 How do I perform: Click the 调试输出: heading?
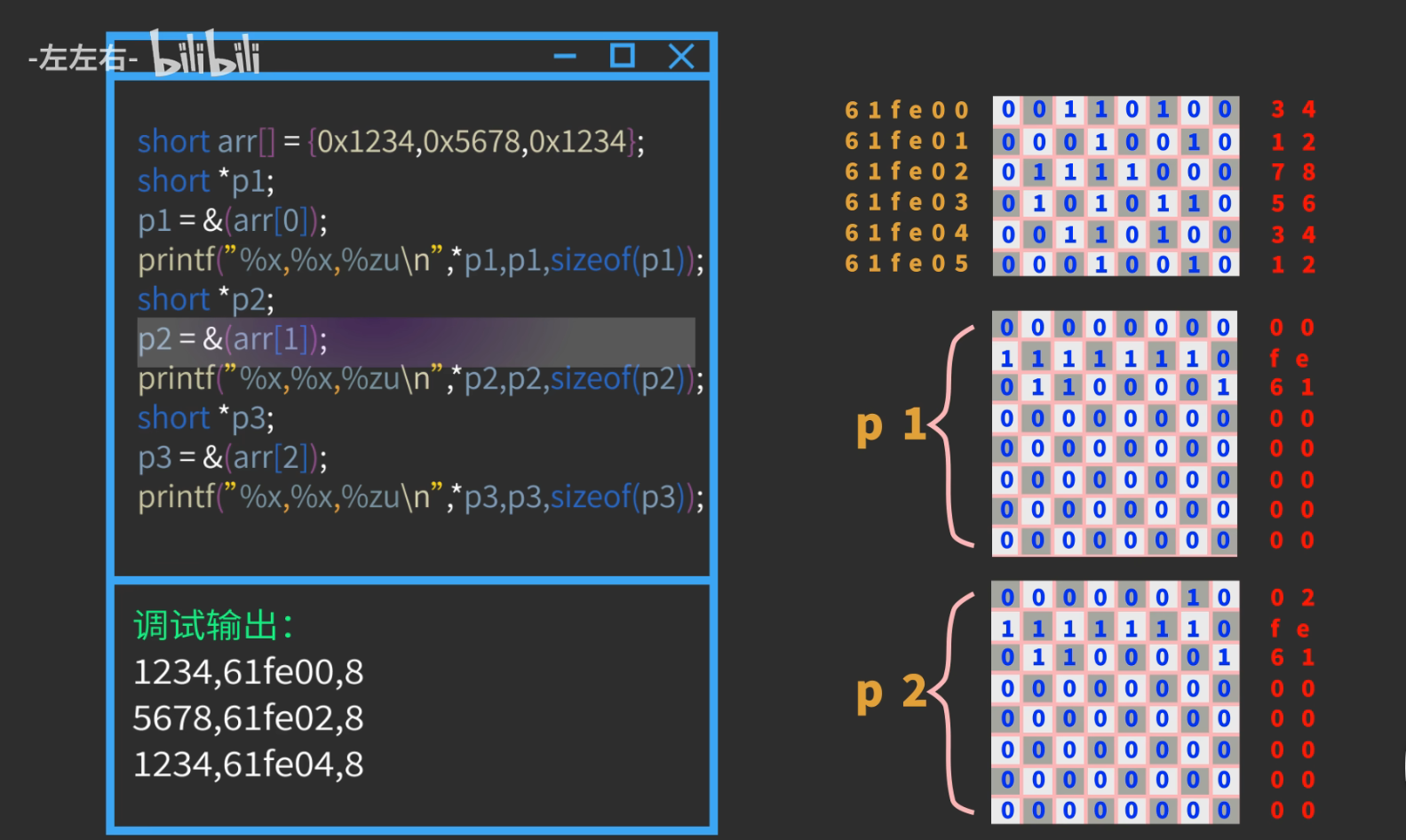coord(213,625)
